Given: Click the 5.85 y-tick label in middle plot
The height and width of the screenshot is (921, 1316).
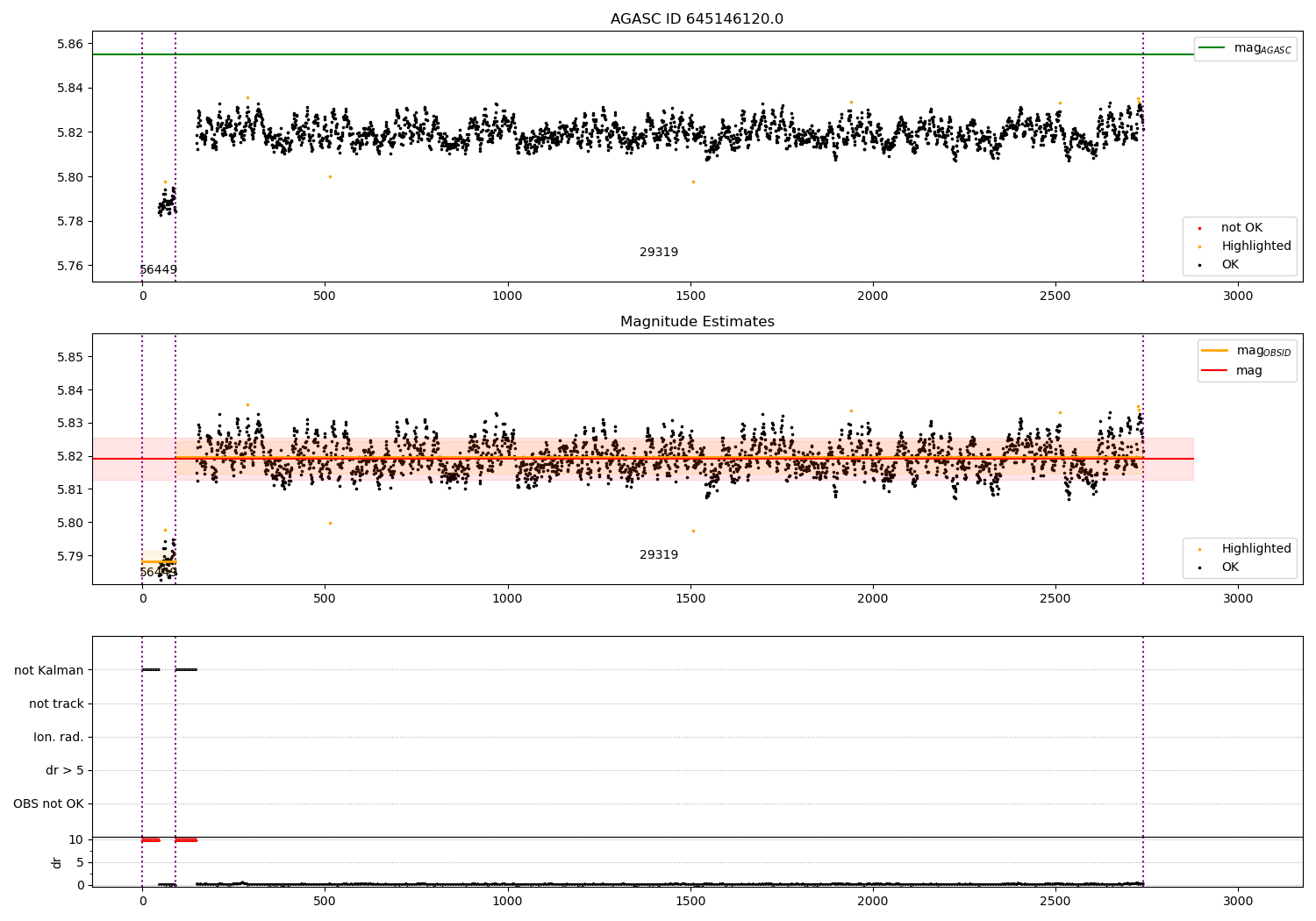Looking at the screenshot, I should pos(69,358).
